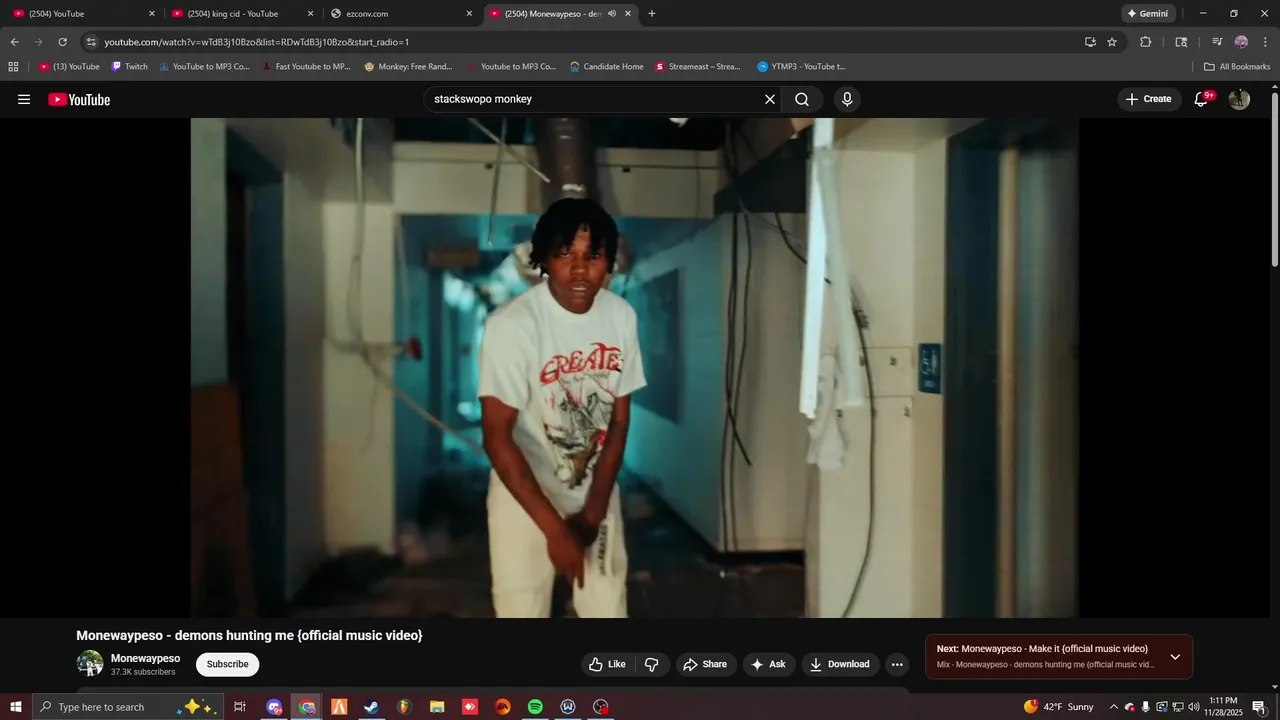Click the Create button
Screen dimensions: 1280x720
(1148, 99)
